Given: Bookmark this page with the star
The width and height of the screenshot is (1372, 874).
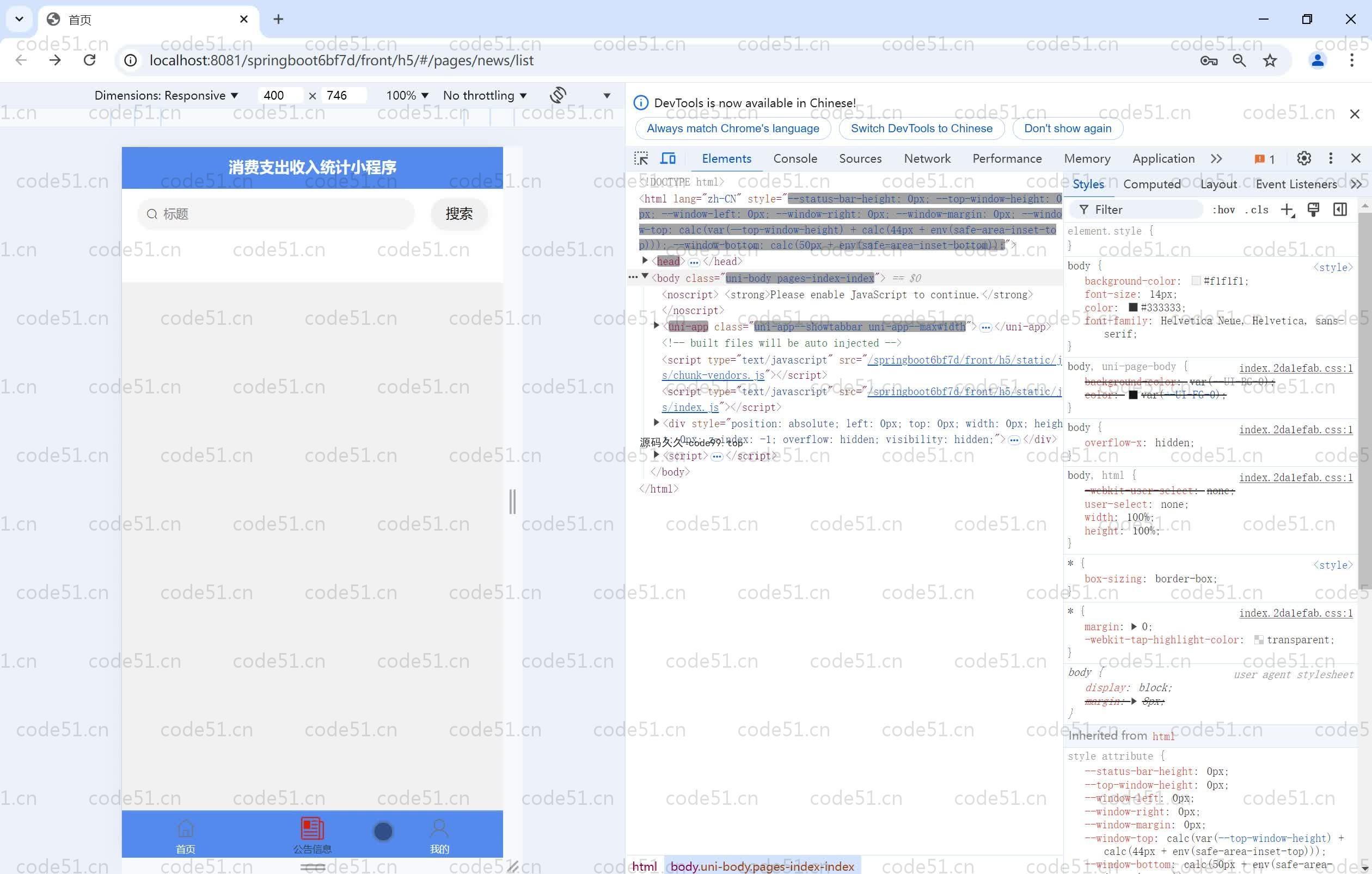Looking at the screenshot, I should tap(1270, 60).
